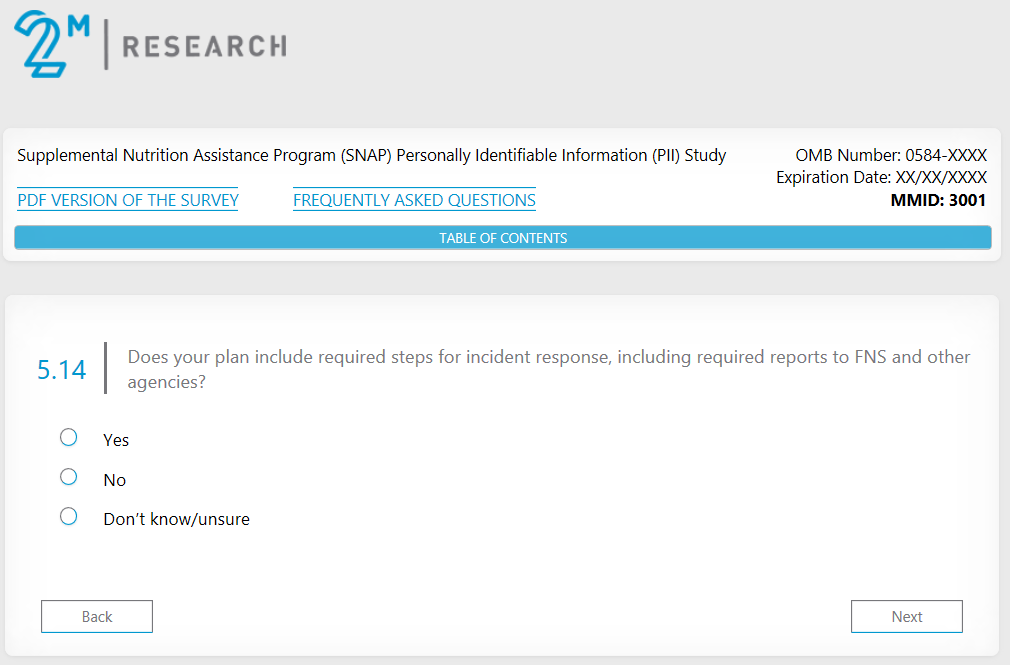Click the vertical divider beside 5.14

[x=105, y=368]
